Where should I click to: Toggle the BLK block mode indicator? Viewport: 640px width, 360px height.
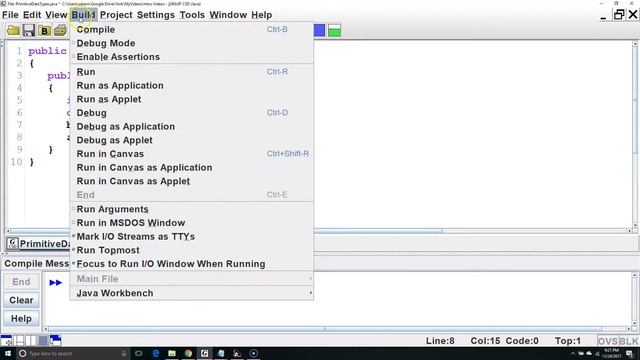(x=629, y=341)
